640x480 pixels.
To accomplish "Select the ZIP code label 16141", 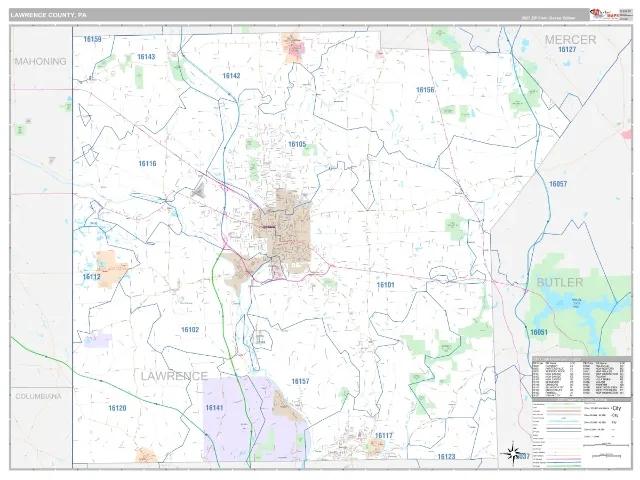I will click(214, 408).
